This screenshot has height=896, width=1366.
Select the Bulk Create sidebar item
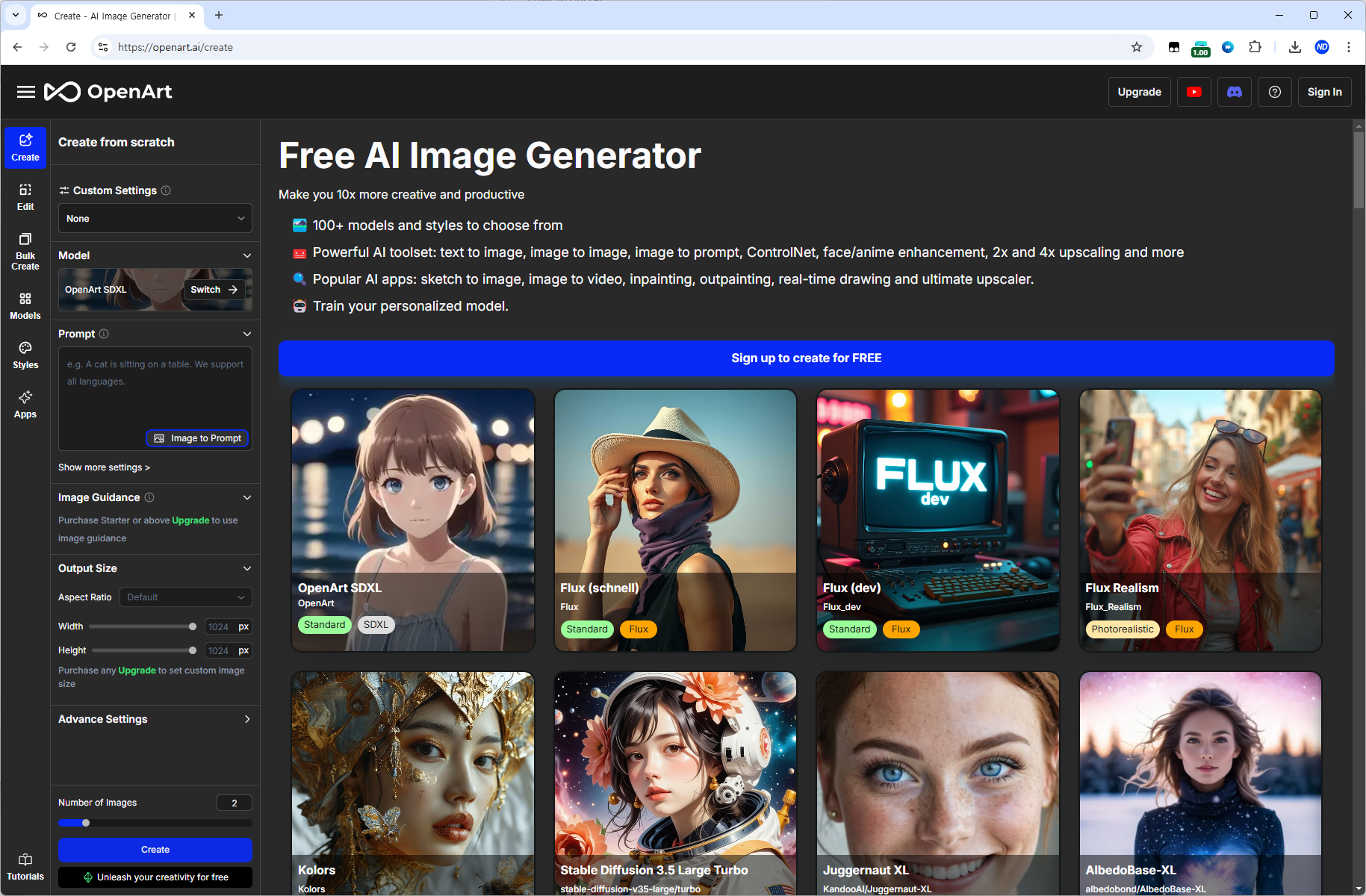point(25,252)
